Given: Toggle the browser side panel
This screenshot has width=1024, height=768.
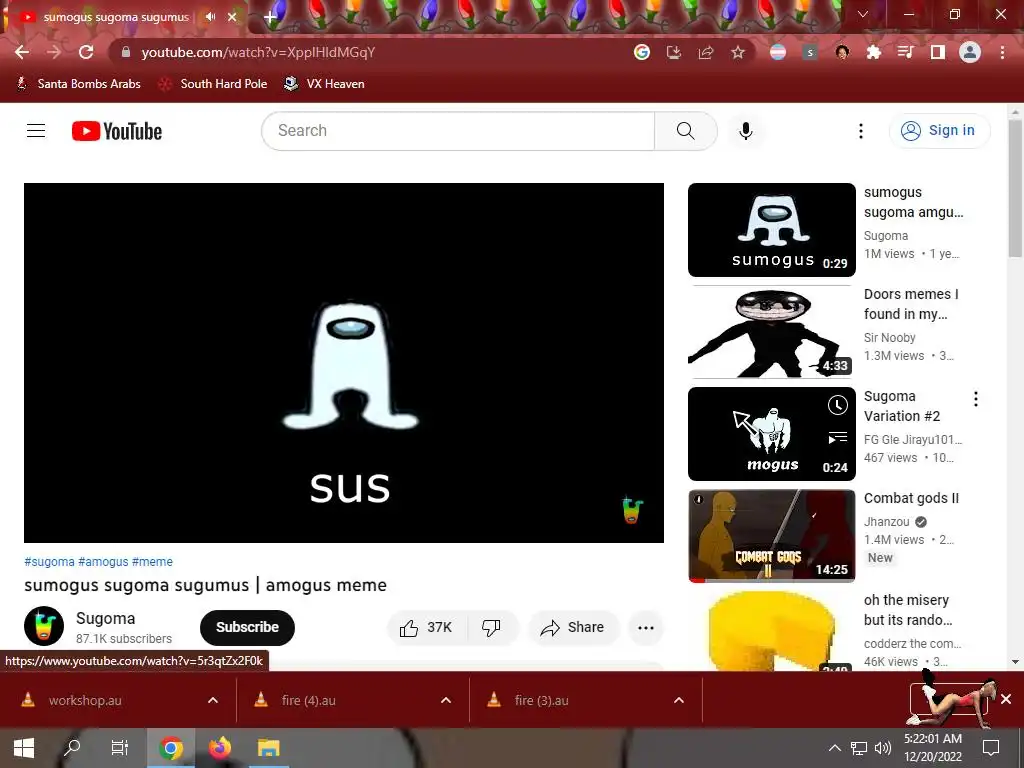Looking at the screenshot, I should pos(938,52).
